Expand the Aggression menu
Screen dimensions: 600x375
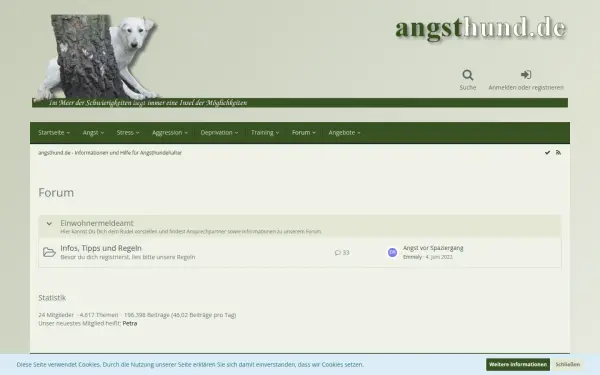(x=170, y=133)
